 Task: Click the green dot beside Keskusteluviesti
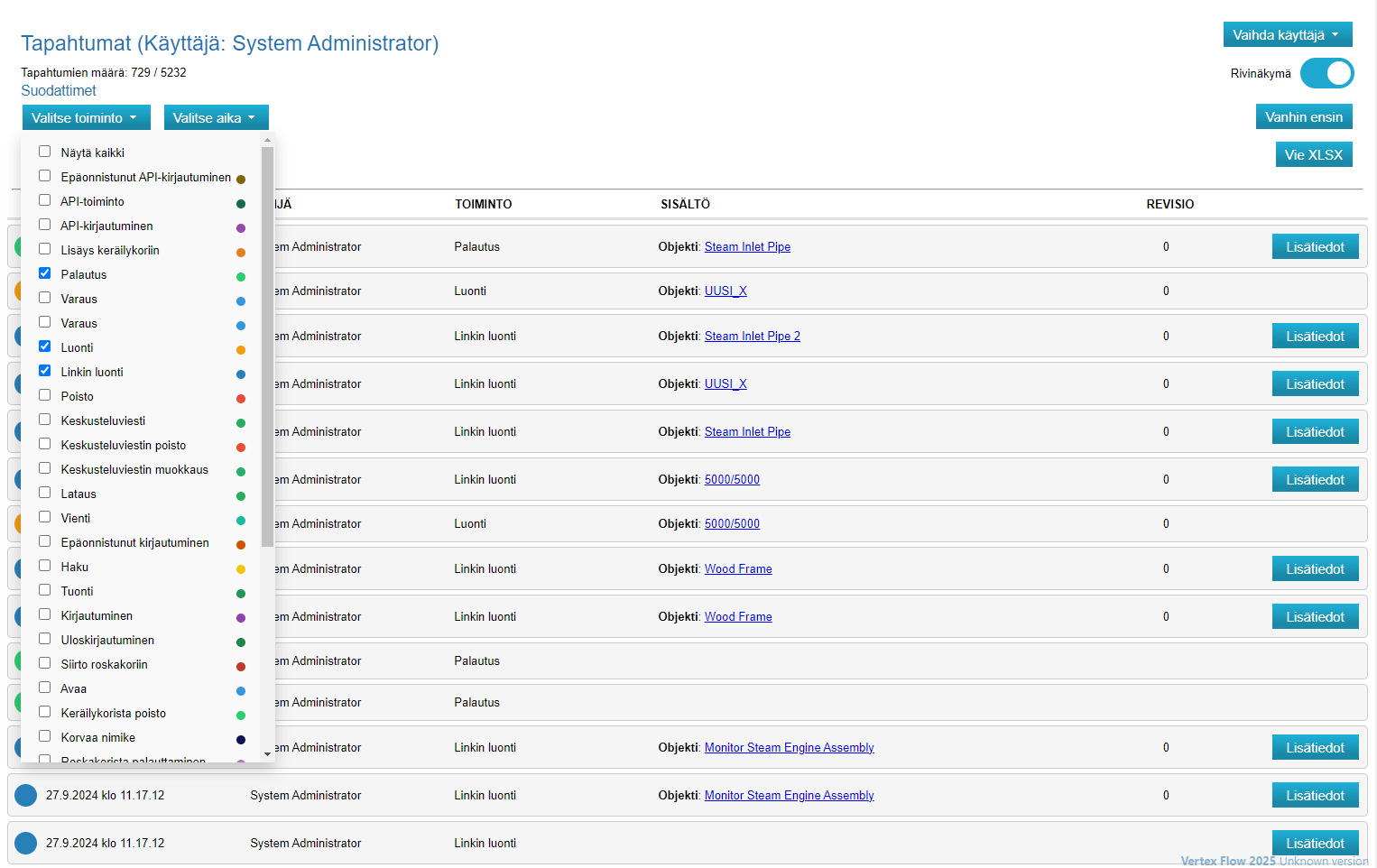point(241,423)
